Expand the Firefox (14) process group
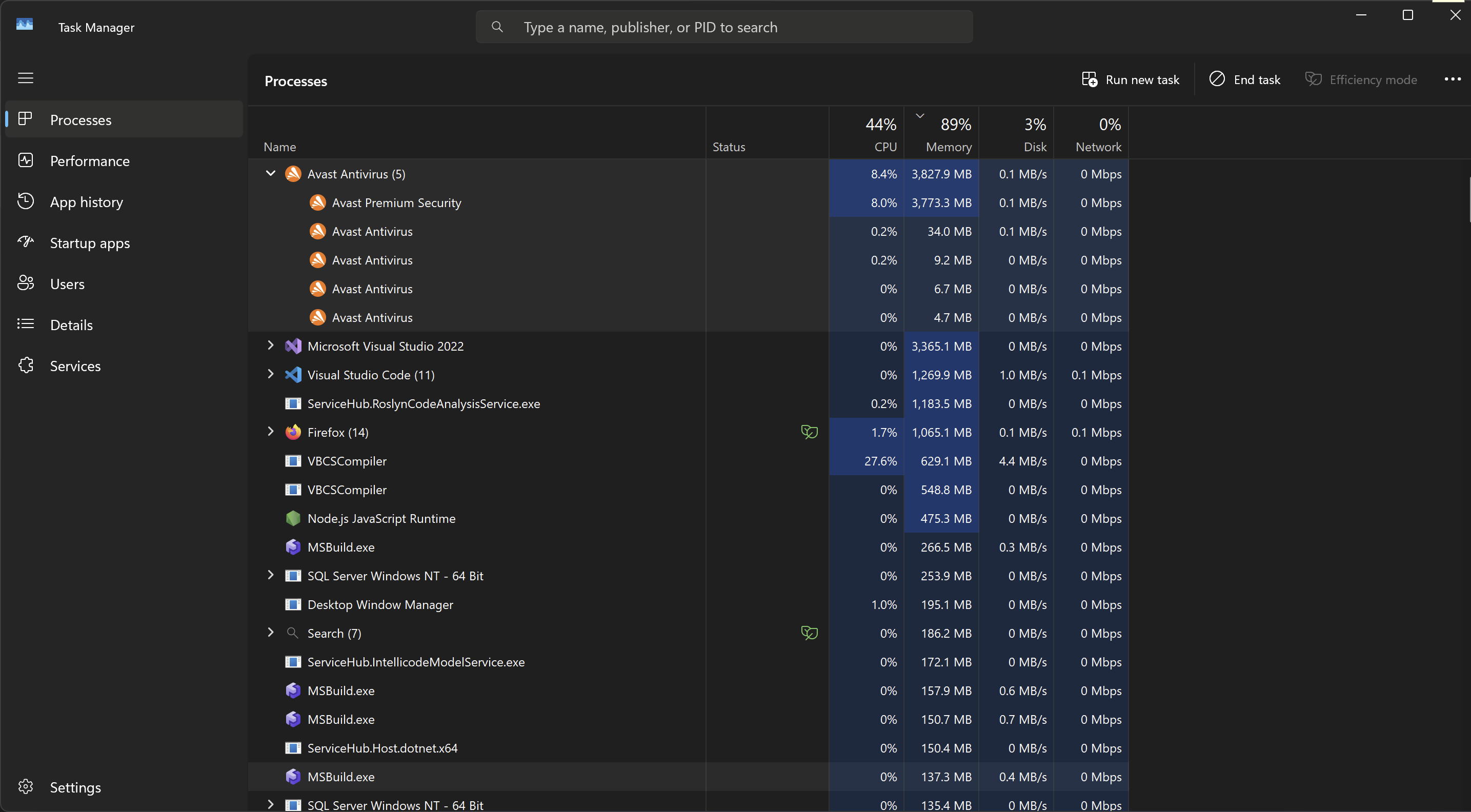 point(271,432)
